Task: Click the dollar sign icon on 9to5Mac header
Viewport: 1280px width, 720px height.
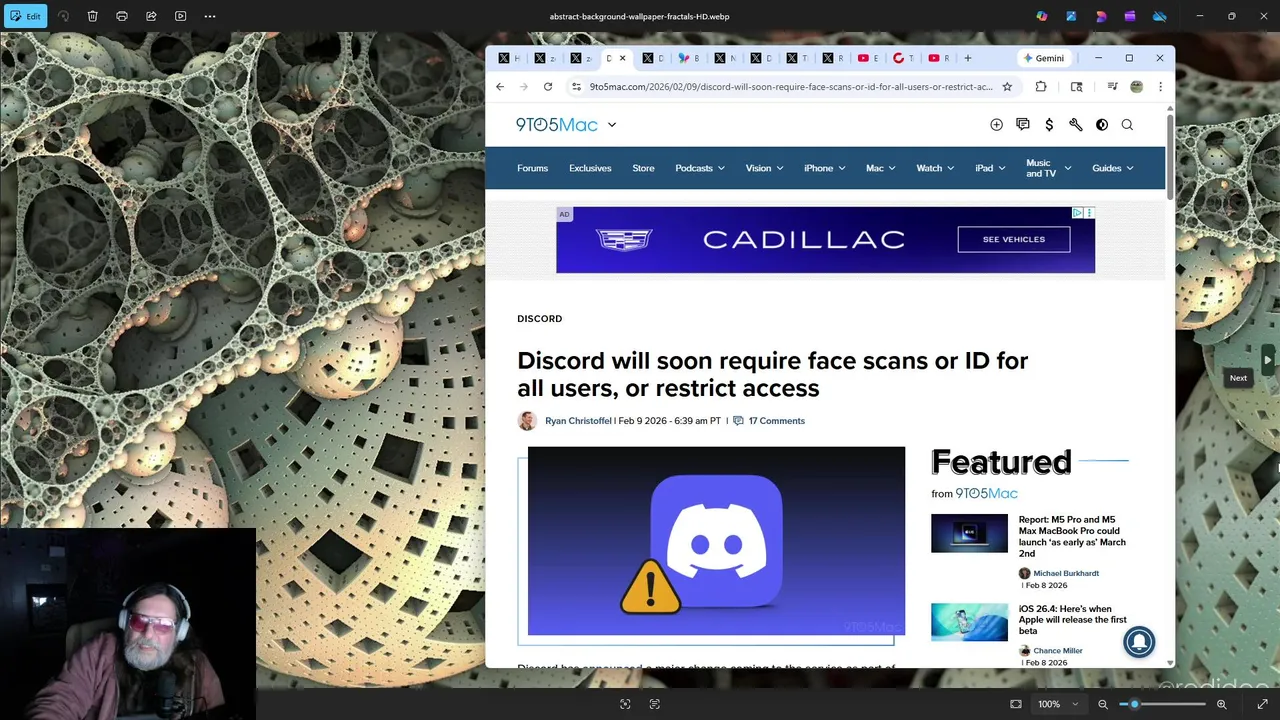Action: pyautogui.click(x=1049, y=125)
